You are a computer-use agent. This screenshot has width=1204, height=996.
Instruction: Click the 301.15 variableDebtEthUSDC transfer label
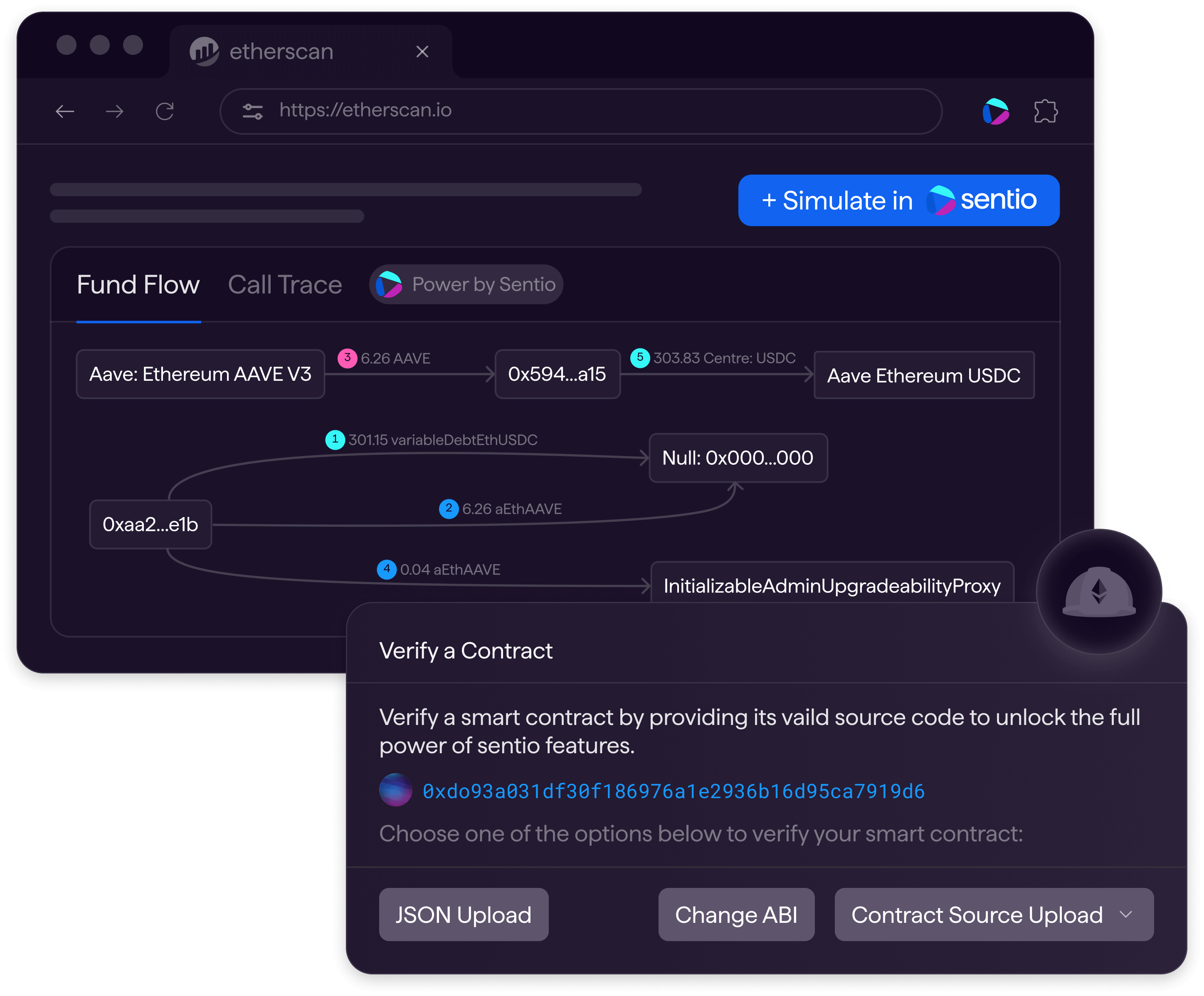(x=443, y=440)
